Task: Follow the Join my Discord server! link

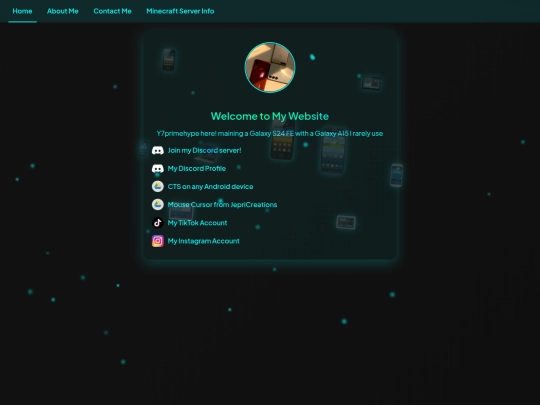Action: coord(205,150)
